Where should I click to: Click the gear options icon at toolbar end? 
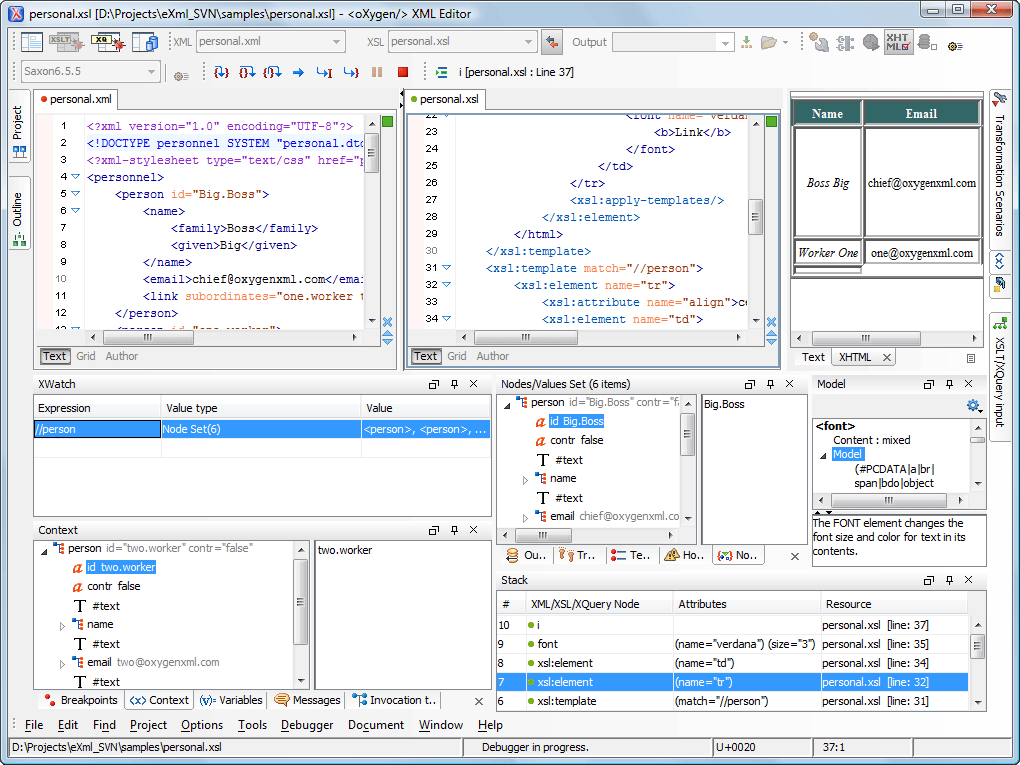[x=955, y=46]
